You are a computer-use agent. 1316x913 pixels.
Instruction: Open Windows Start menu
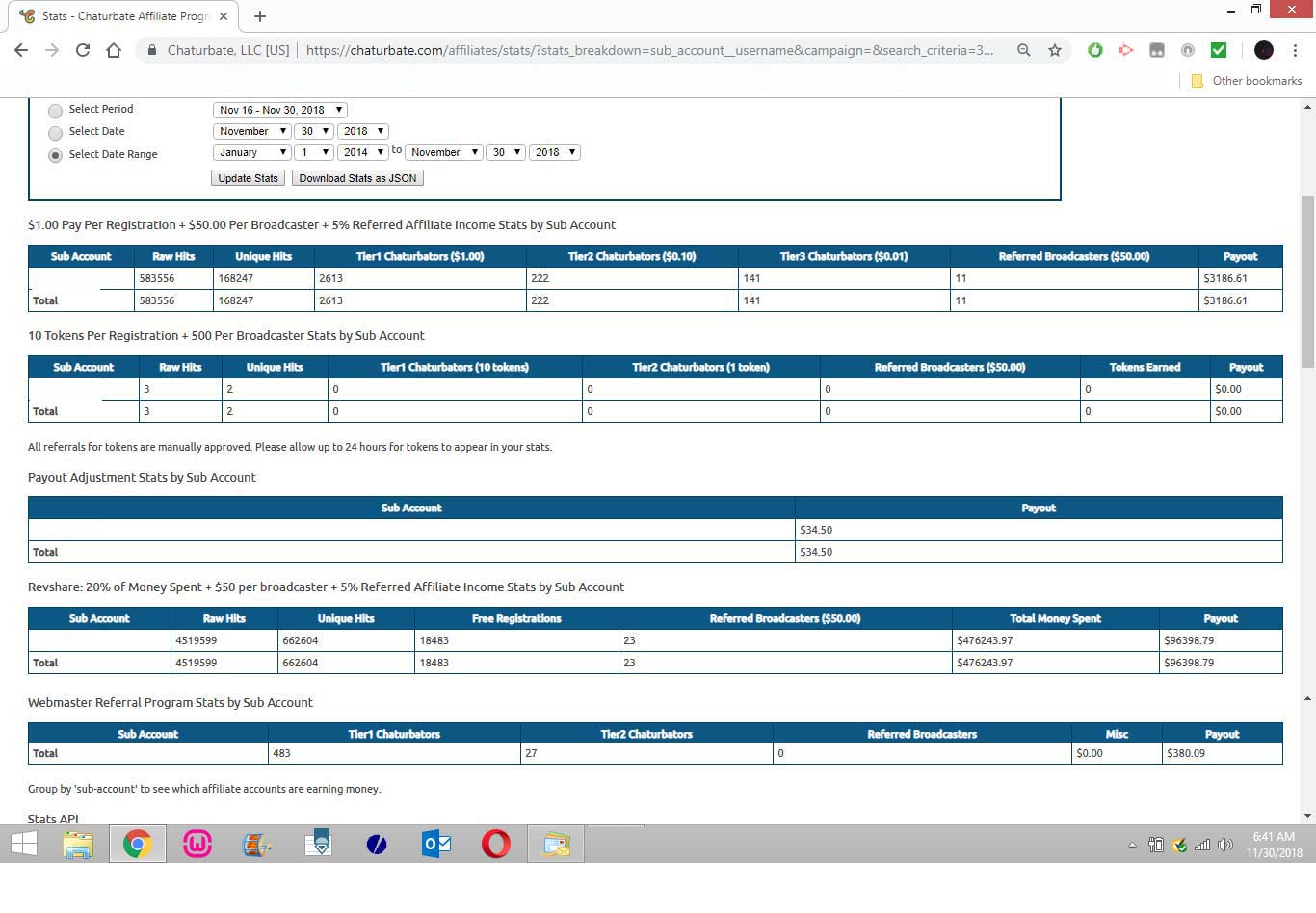(x=24, y=845)
